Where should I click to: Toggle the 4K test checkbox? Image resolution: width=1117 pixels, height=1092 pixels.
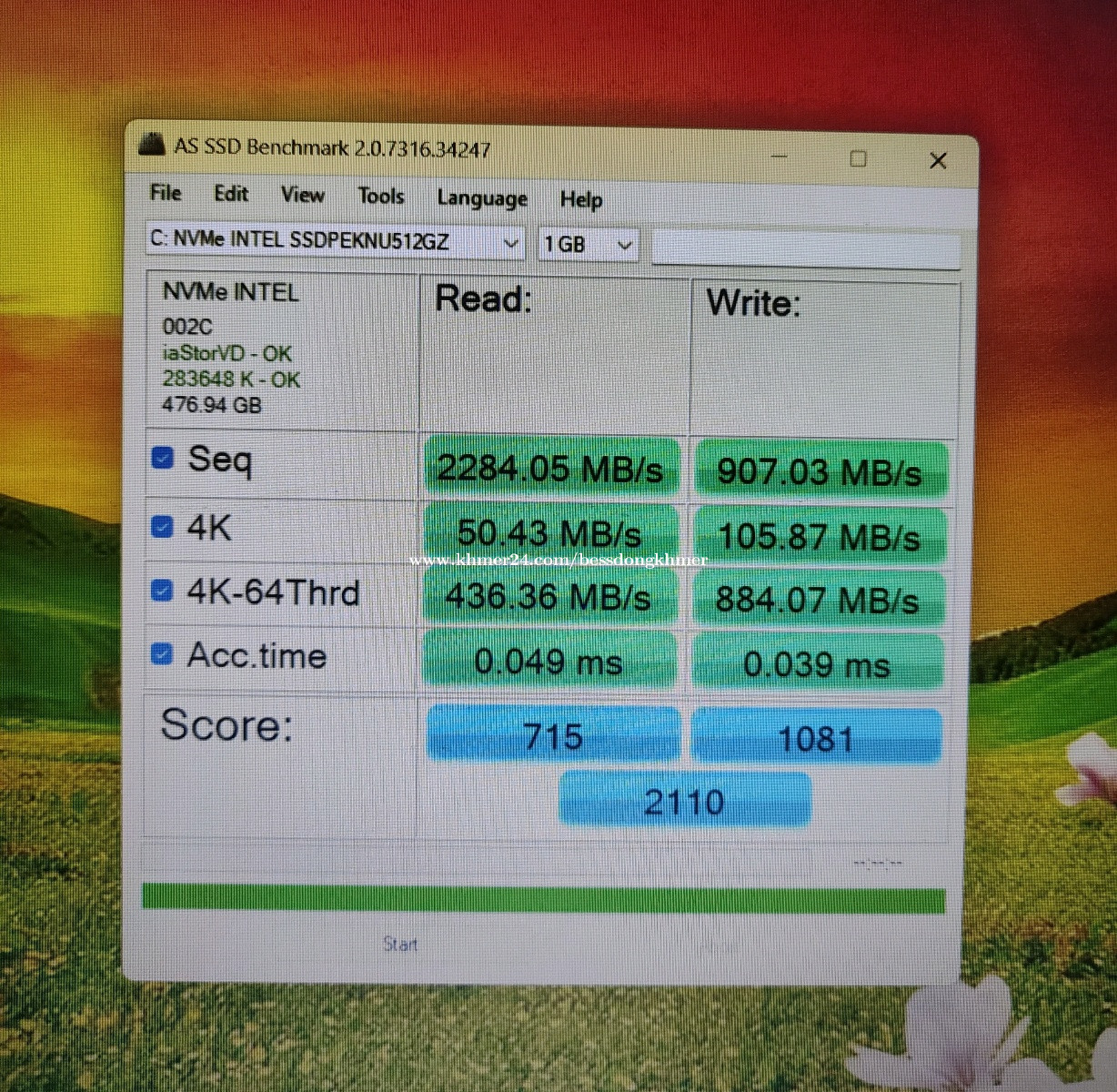click(162, 526)
